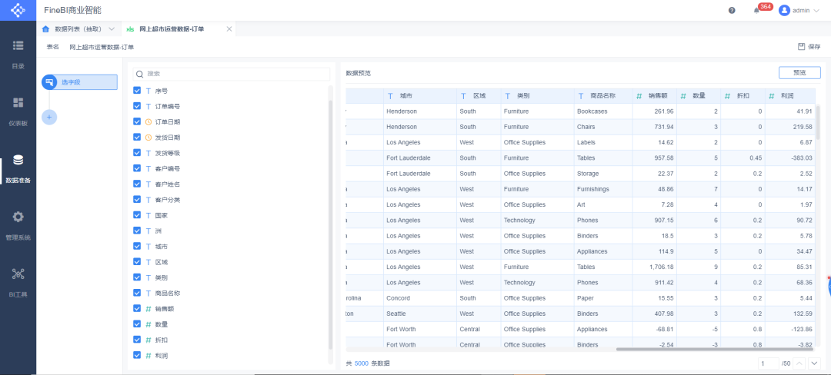Viewport: 832px width, 376px height.
Task: Select the Concord city cell
Action: pos(420,298)
